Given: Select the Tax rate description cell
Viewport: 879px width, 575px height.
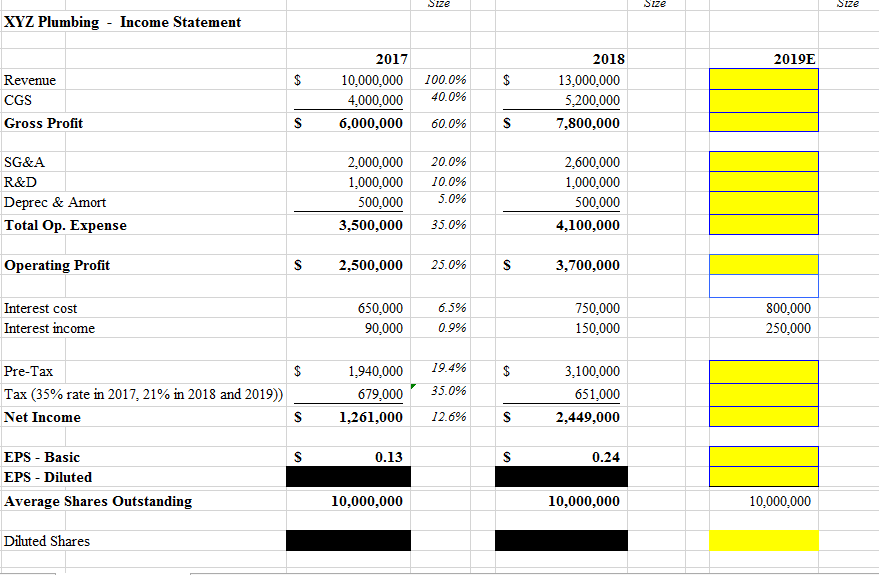Looking at the screenshot, I should point(144,394).
